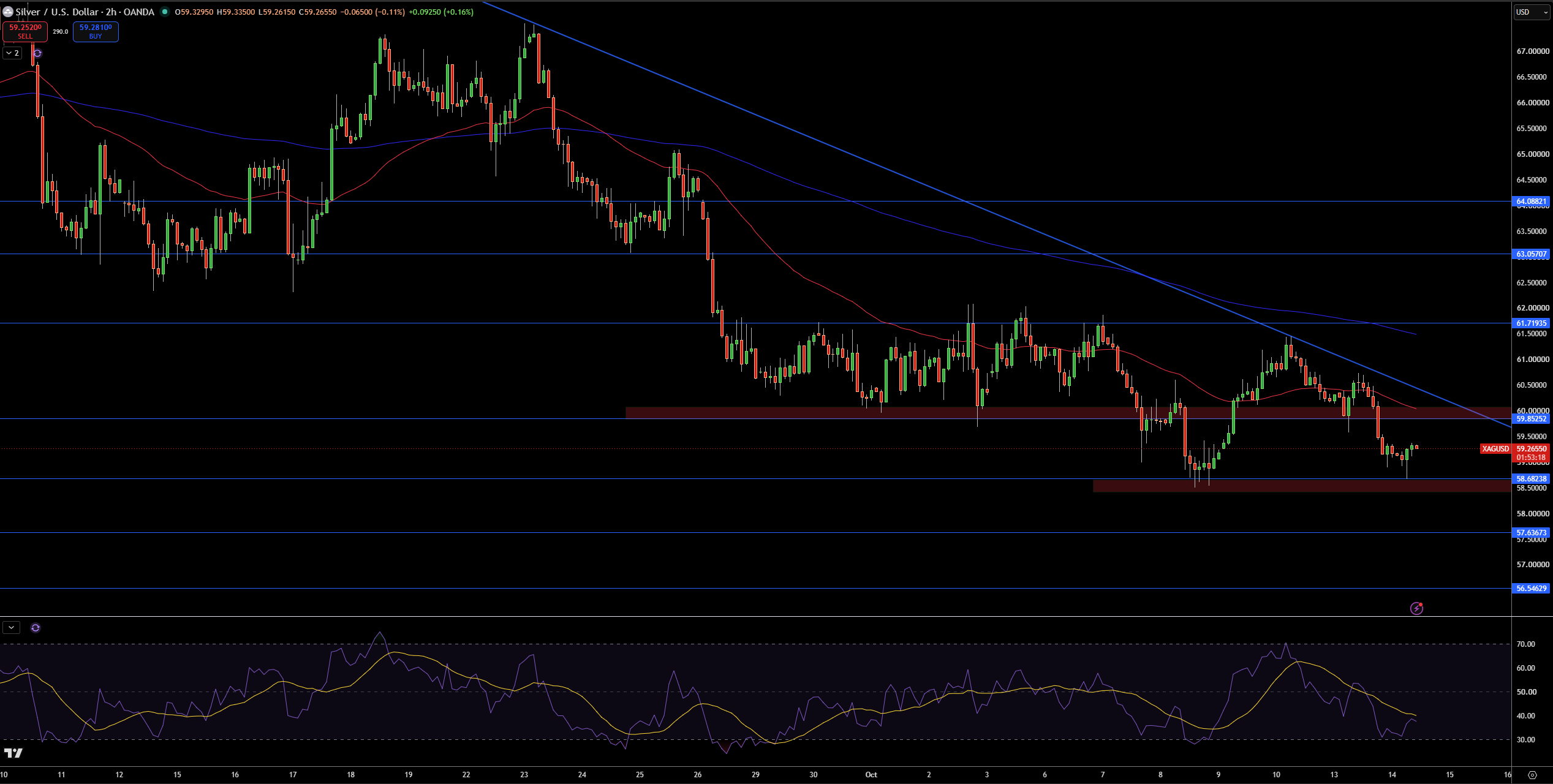Select the 59.85252 price level label
Screen dimensions: 1553x784
point(1531,419)
